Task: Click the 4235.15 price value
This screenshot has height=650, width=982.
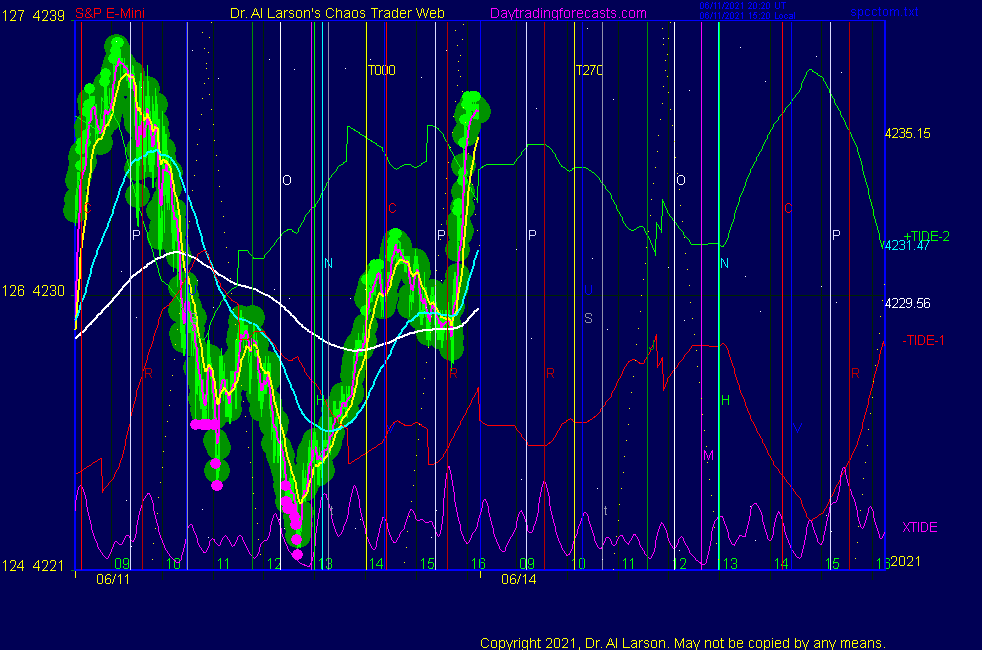Action: 907,133
